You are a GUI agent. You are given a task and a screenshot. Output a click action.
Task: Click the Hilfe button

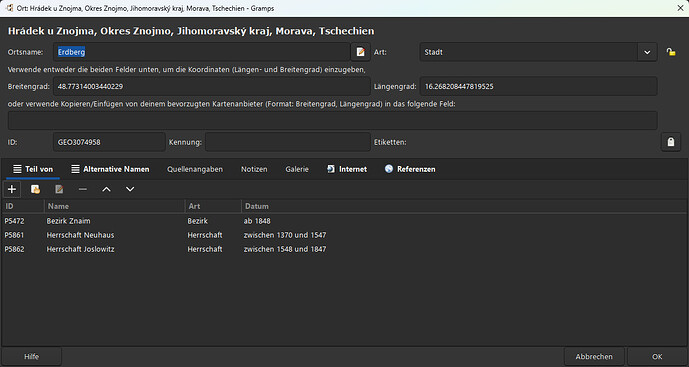point(31,356)
